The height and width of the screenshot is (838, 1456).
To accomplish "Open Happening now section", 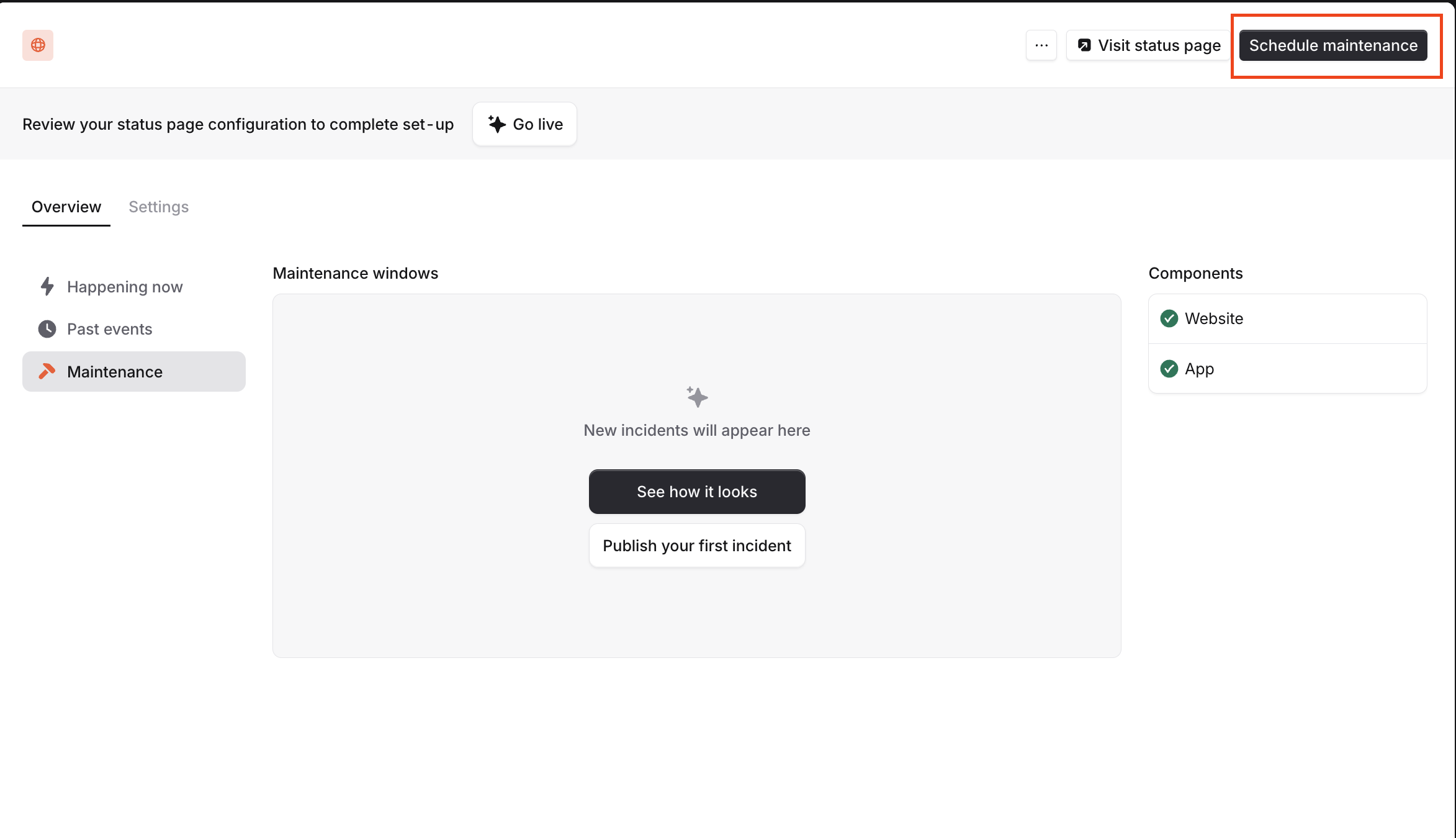I will 125,287.
